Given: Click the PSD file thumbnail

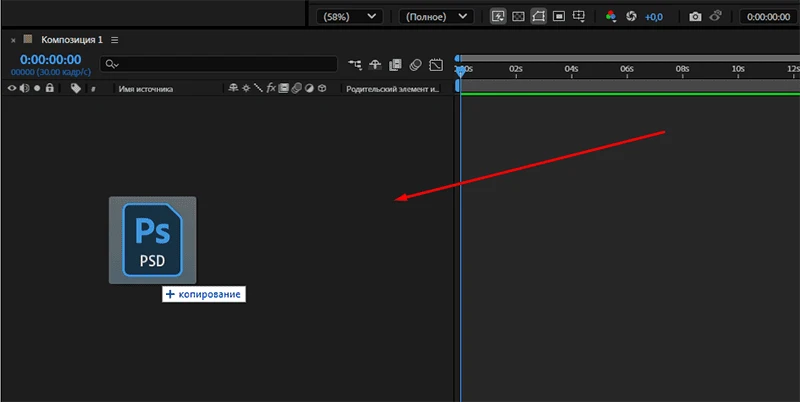Looking at the screenshot, I should [x=153, y=240].
